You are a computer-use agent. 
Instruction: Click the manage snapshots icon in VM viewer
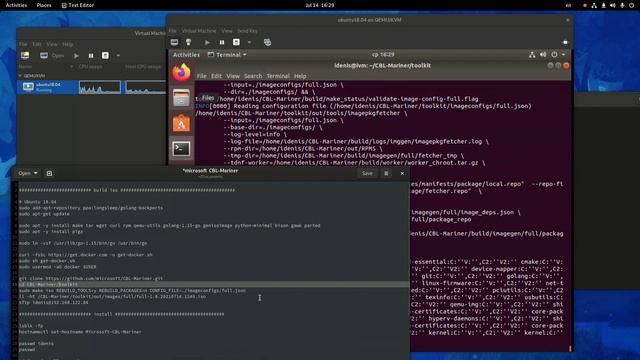pos(267,42)
